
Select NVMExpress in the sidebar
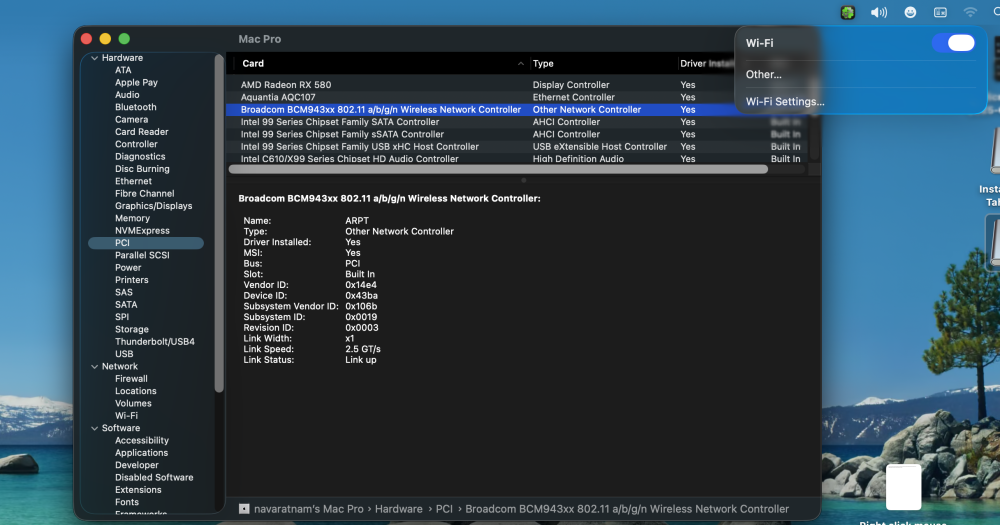(x=142, y=230)
